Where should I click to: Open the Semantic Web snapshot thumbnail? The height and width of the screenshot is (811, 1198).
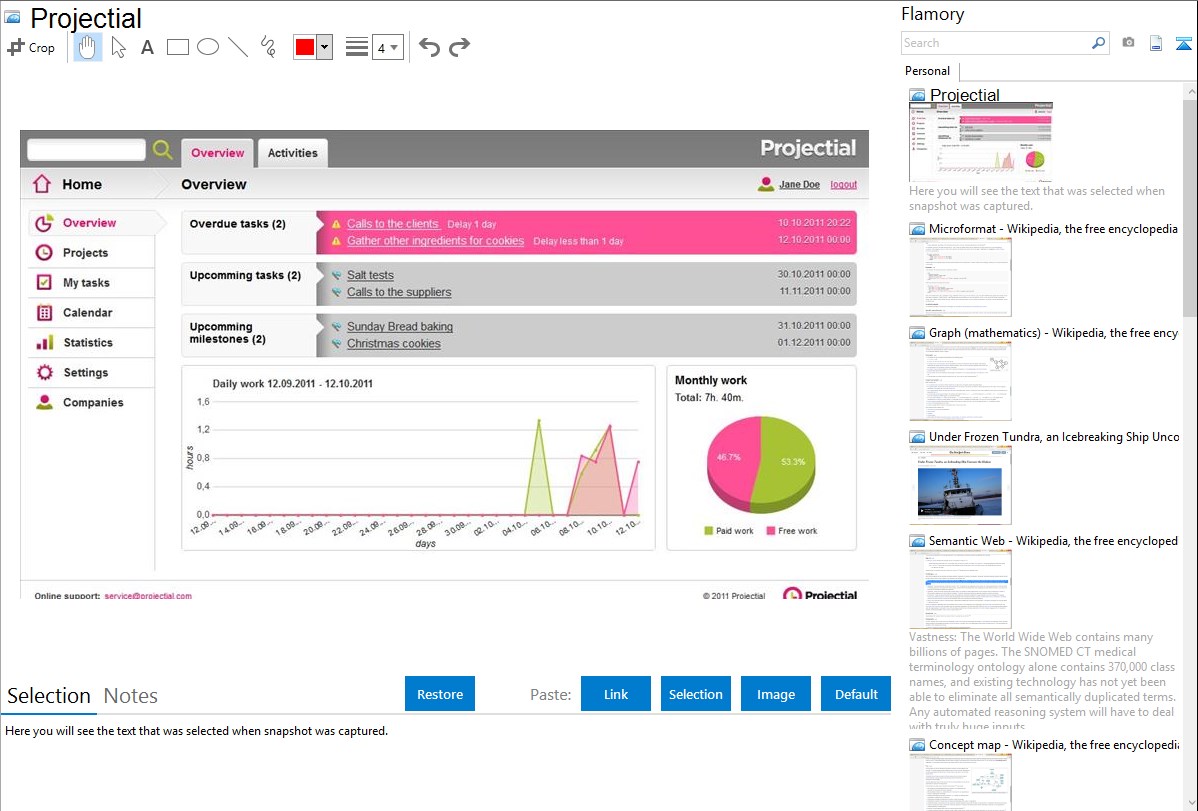coord(960,589)
